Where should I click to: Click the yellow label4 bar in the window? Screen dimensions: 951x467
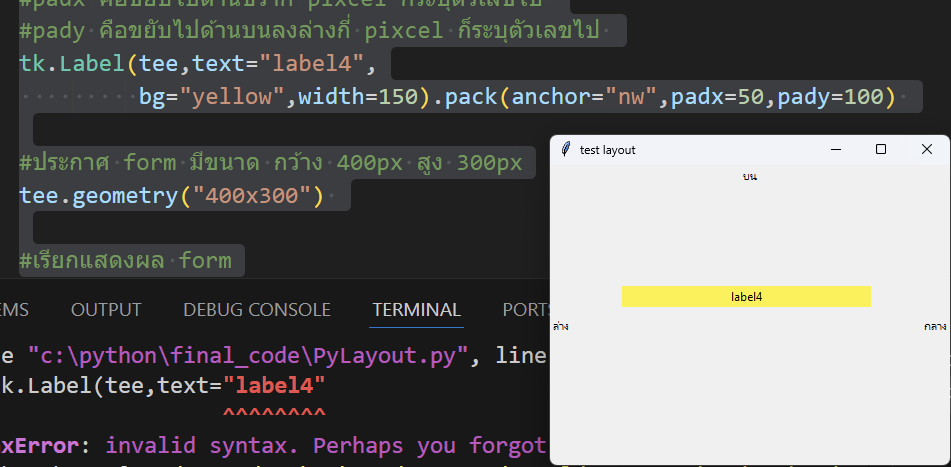pos(746,297)
